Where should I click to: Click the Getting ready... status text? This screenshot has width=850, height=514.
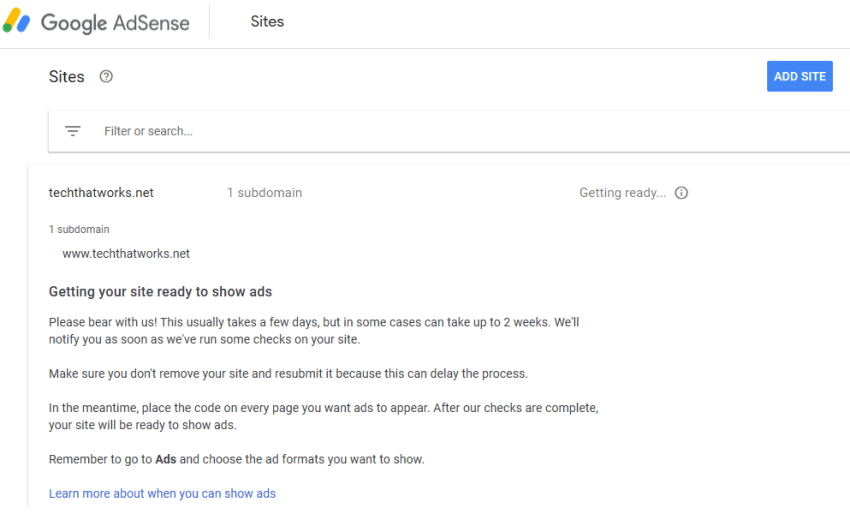coord(622,193)
